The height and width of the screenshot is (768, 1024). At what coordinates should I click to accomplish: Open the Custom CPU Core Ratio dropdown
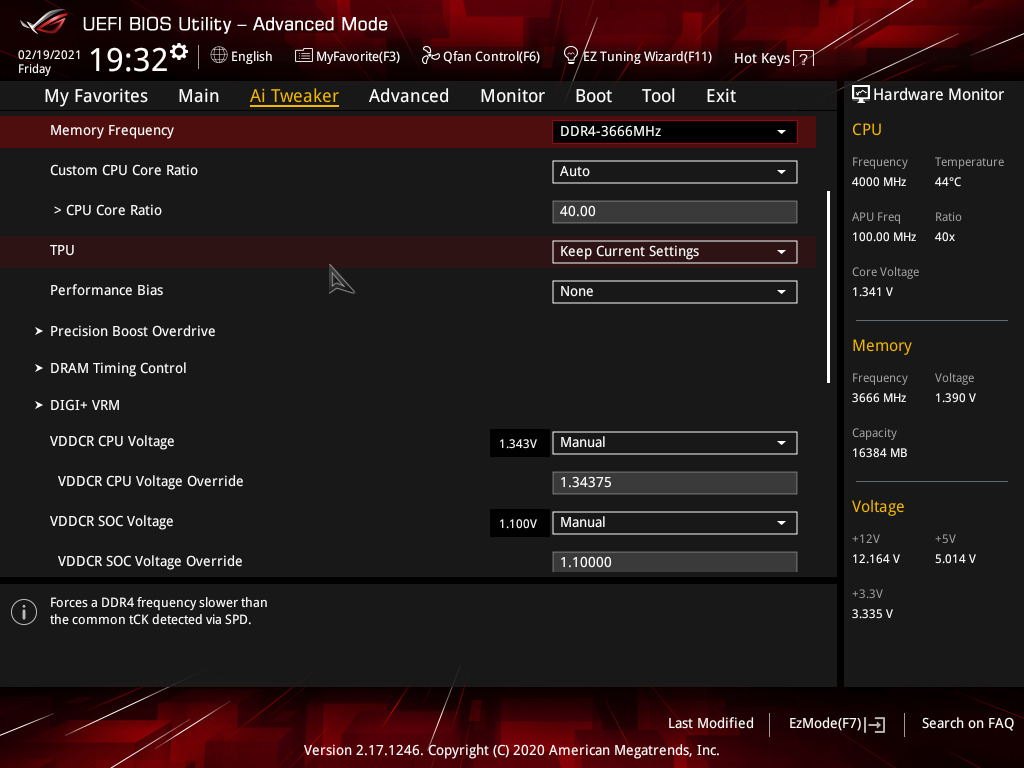[x=675, y=172]
